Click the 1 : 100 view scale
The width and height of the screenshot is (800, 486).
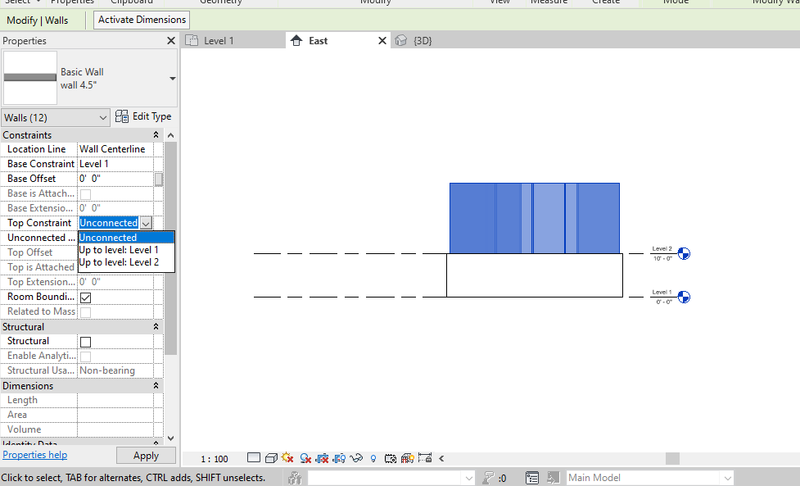point(214,459)
